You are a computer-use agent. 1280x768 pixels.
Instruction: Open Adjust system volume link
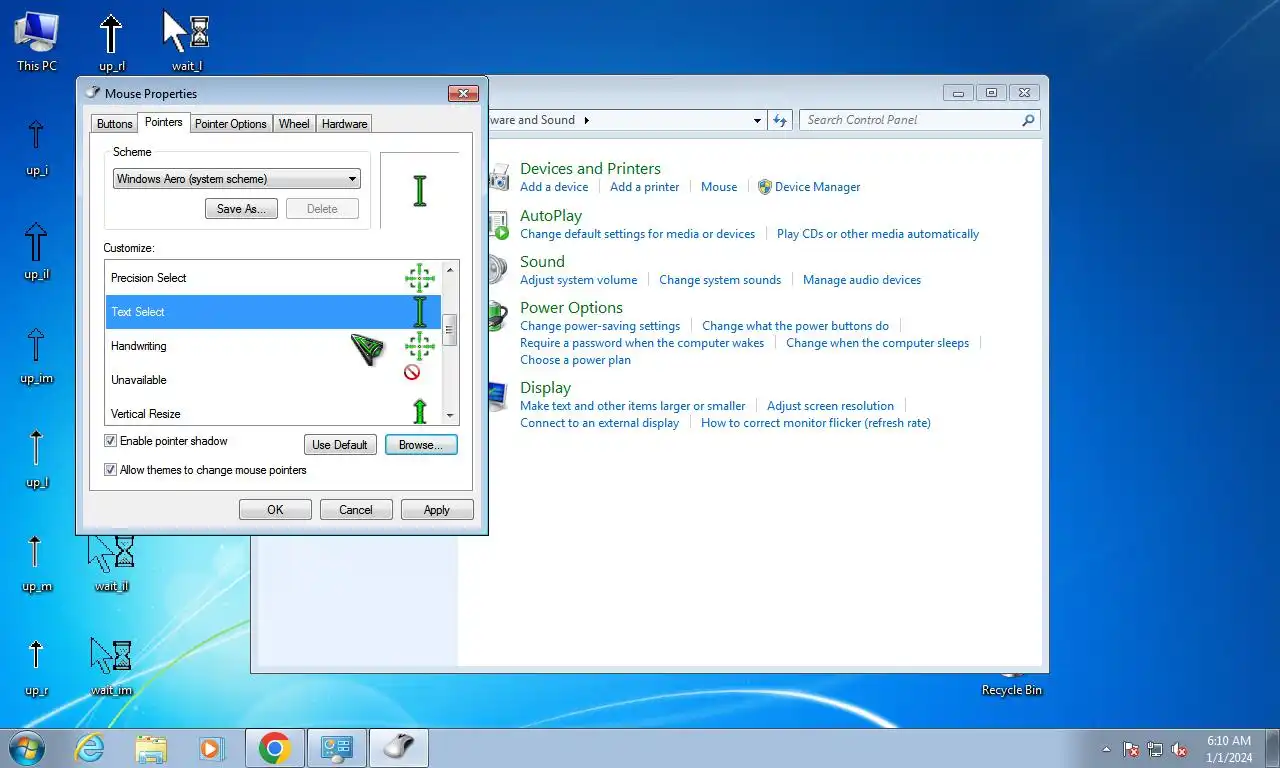pos(578,280)
